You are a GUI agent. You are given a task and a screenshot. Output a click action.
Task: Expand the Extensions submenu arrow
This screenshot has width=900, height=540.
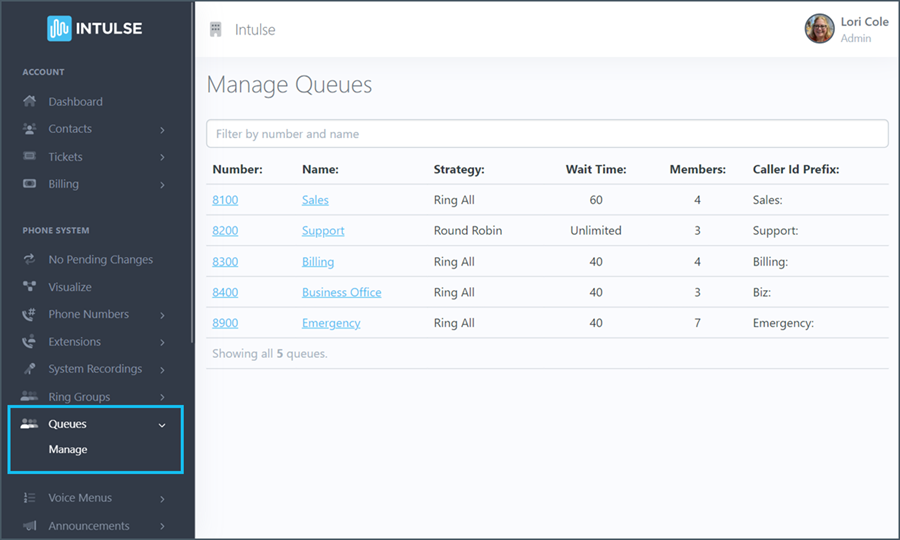pos(162,342)
